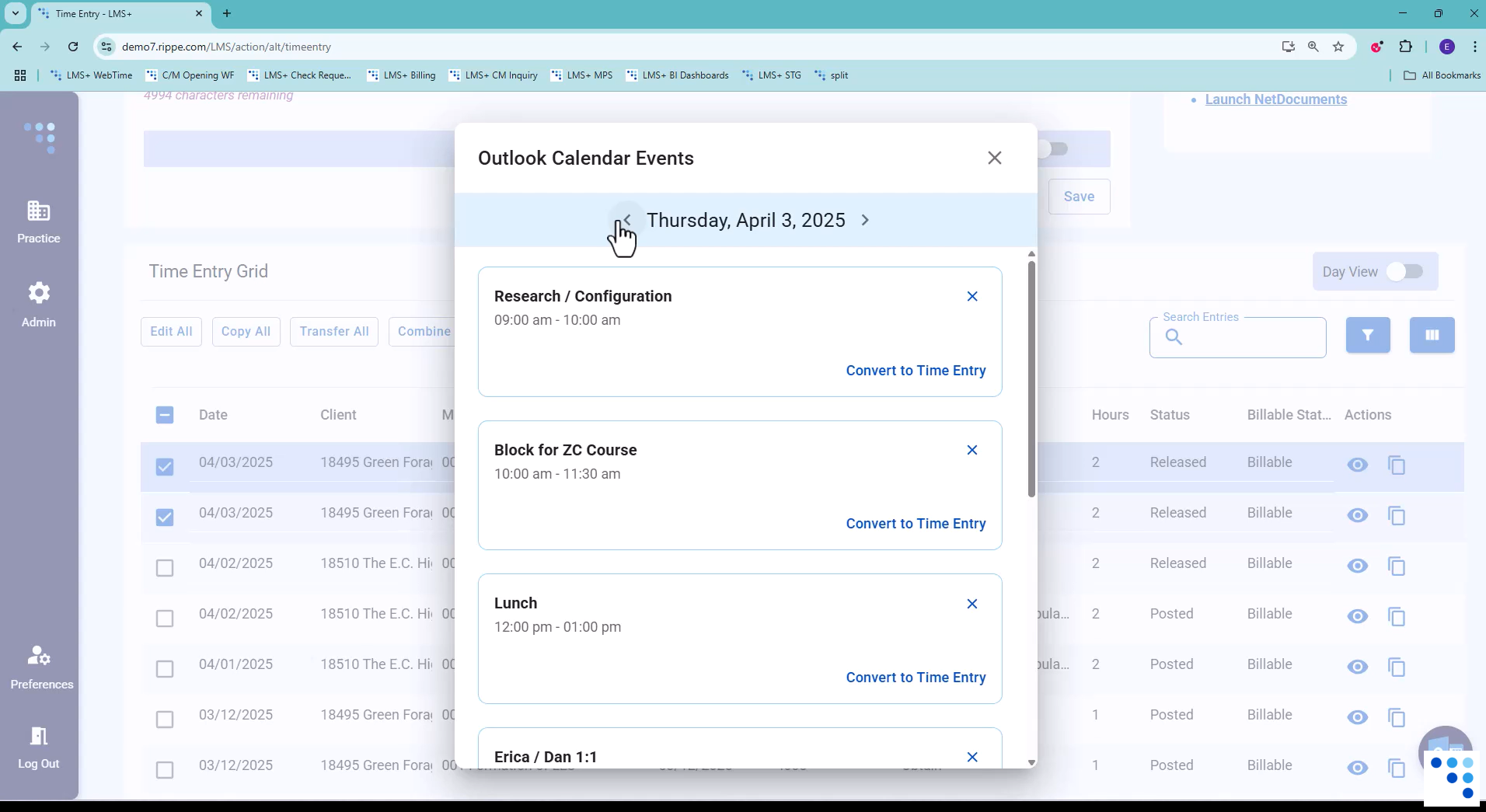Open LMS+ Billing bookmark
The width and height of the screenshot is (1486, 812).
(x=401, y=75)
